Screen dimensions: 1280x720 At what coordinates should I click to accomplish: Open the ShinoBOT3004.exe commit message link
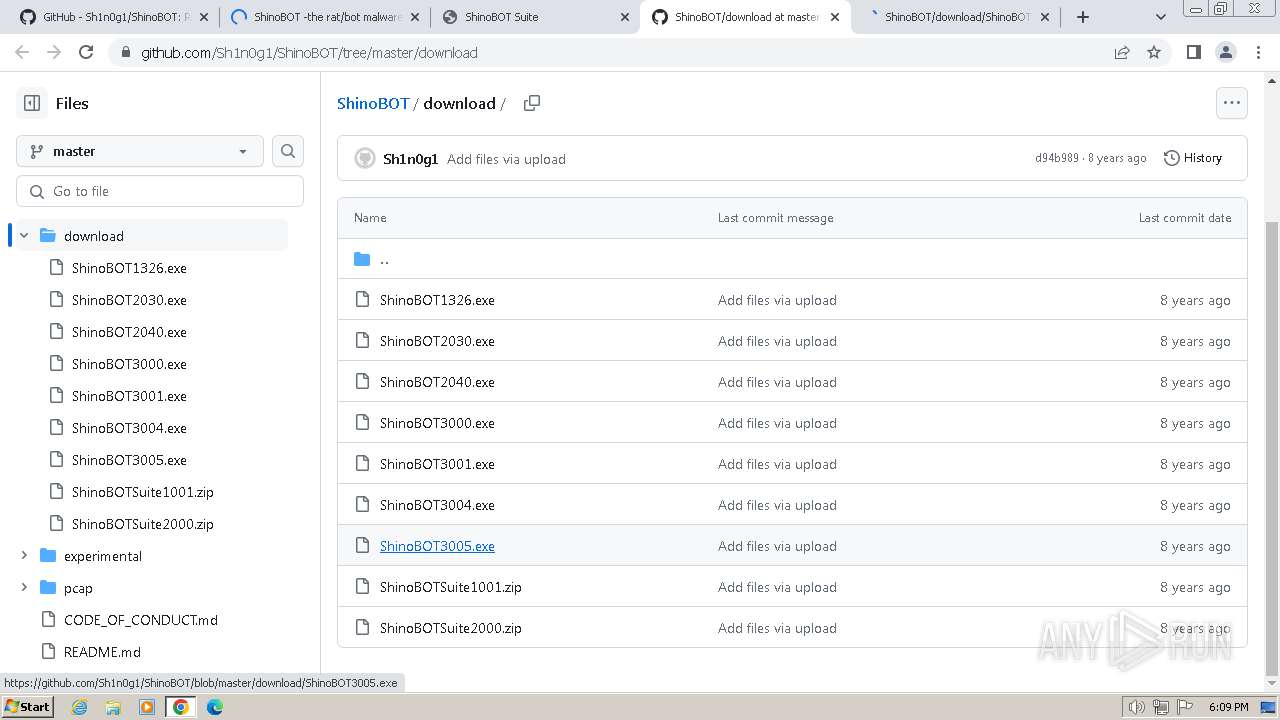[x=777, y=505]
